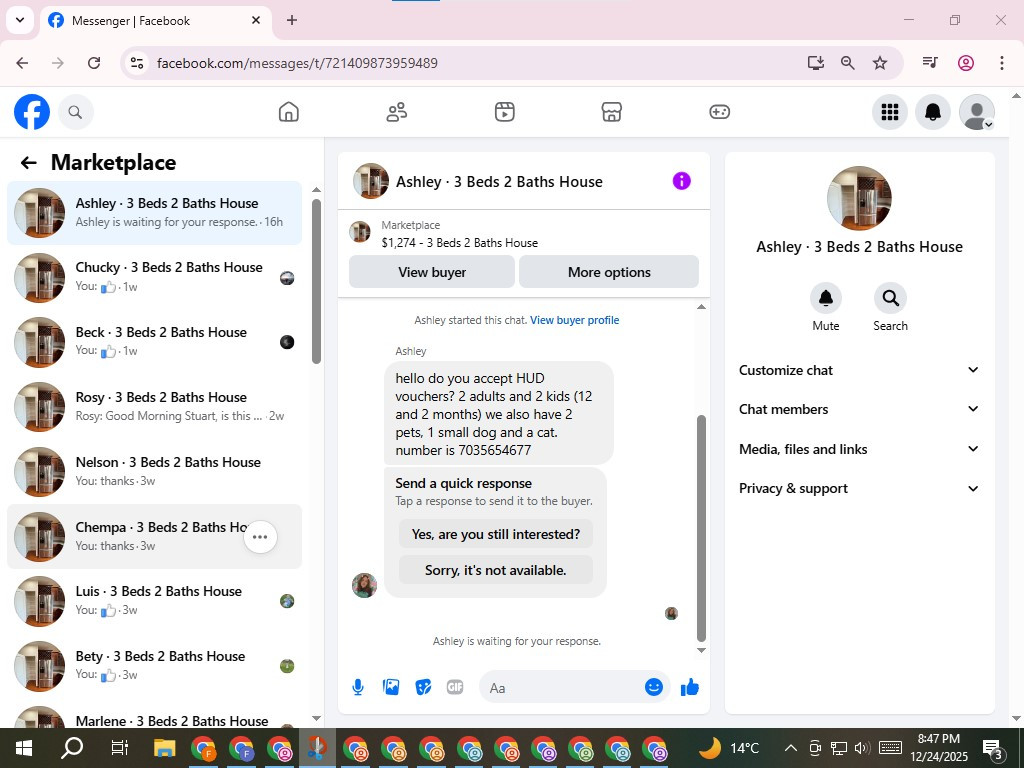Open the Gaming controller icon
Viewport: 1024px width, 768px height.
[x=719, y=112]
